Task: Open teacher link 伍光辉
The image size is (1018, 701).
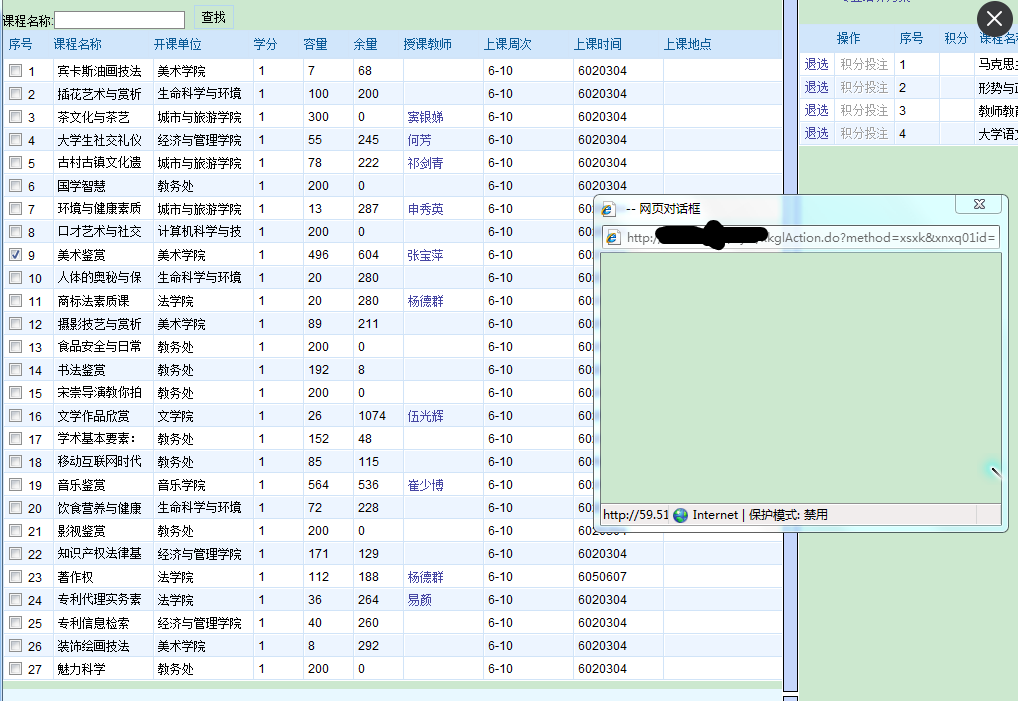Action: tap(425, 416)
